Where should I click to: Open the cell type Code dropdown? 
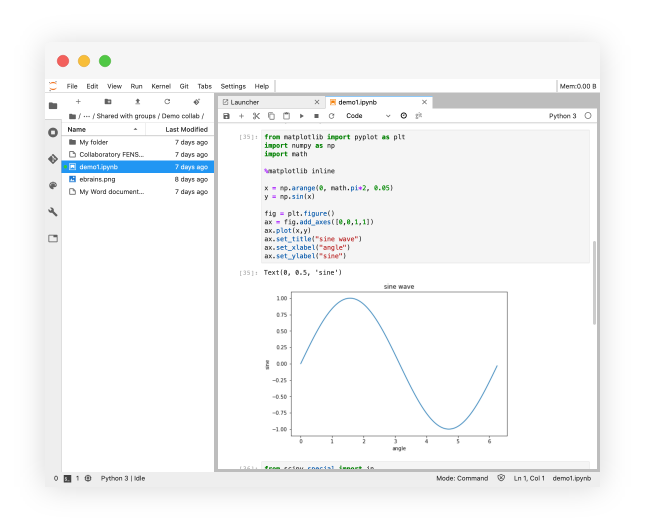(x=364, y=116)
